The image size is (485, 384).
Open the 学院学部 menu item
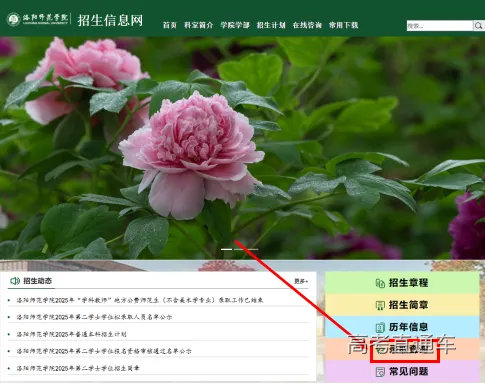tap(235, 25)
